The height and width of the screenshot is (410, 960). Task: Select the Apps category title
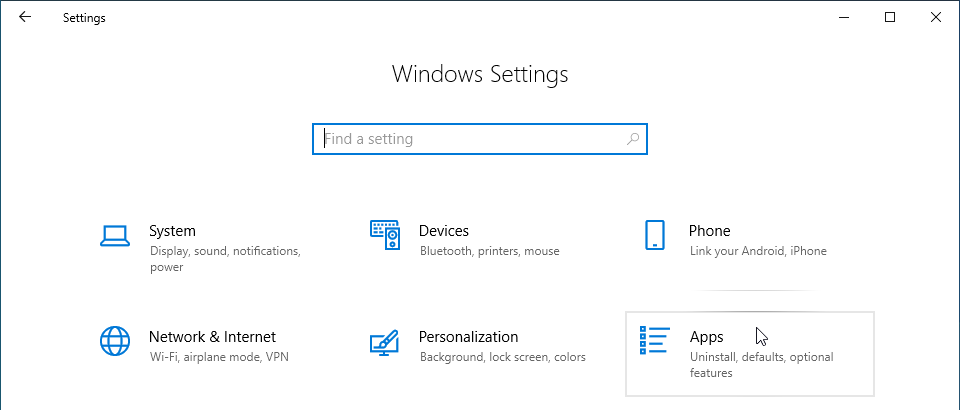point(706,337)
